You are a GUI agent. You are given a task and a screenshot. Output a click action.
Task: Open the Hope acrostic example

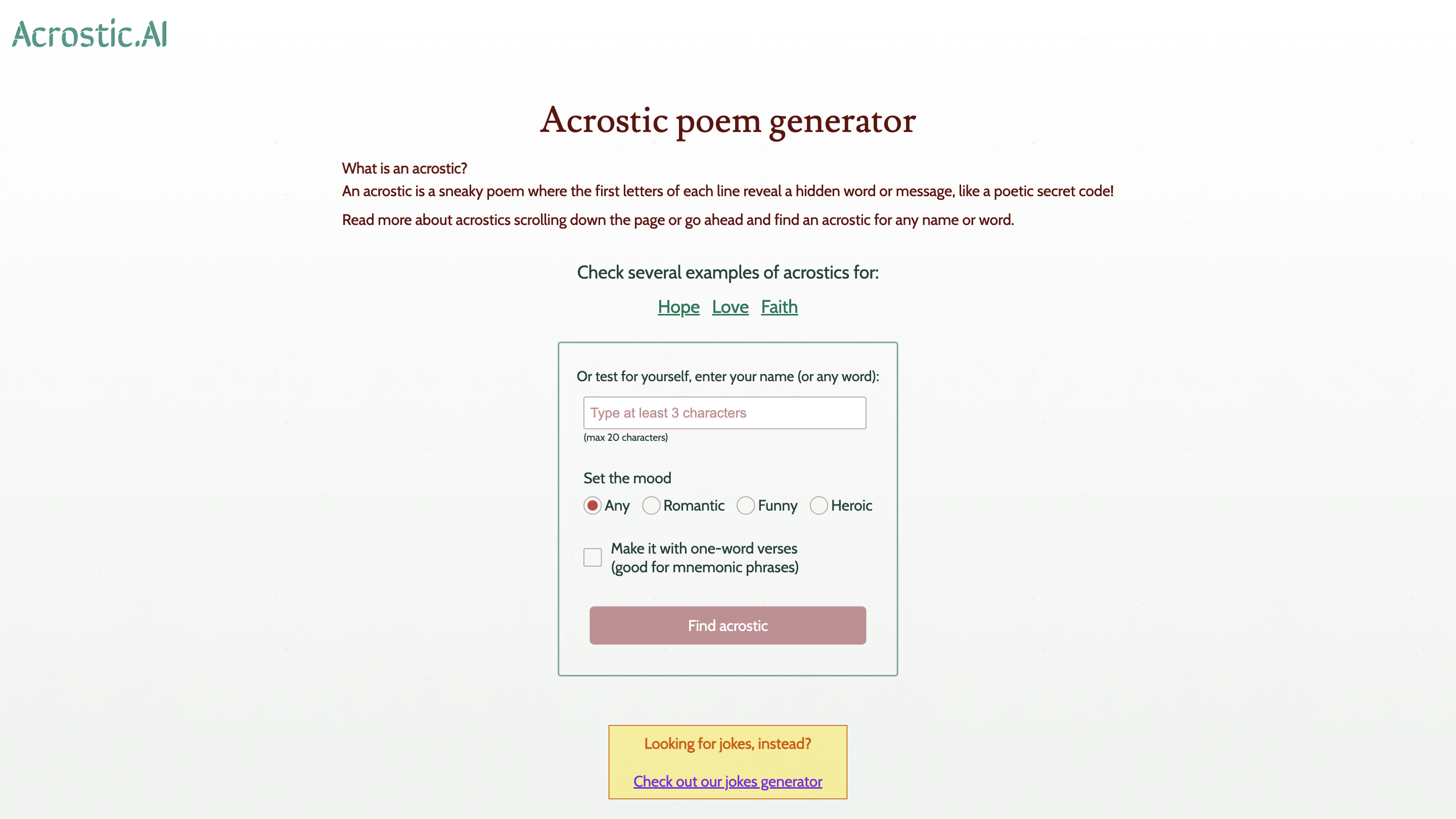pos(678,307)
